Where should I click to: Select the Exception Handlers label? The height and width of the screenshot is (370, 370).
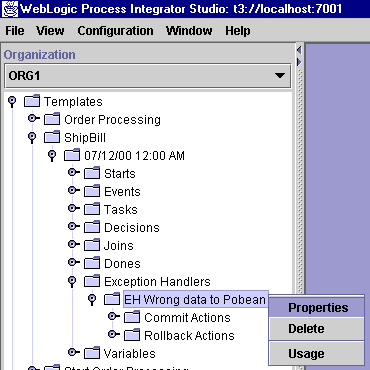point(157,281)
